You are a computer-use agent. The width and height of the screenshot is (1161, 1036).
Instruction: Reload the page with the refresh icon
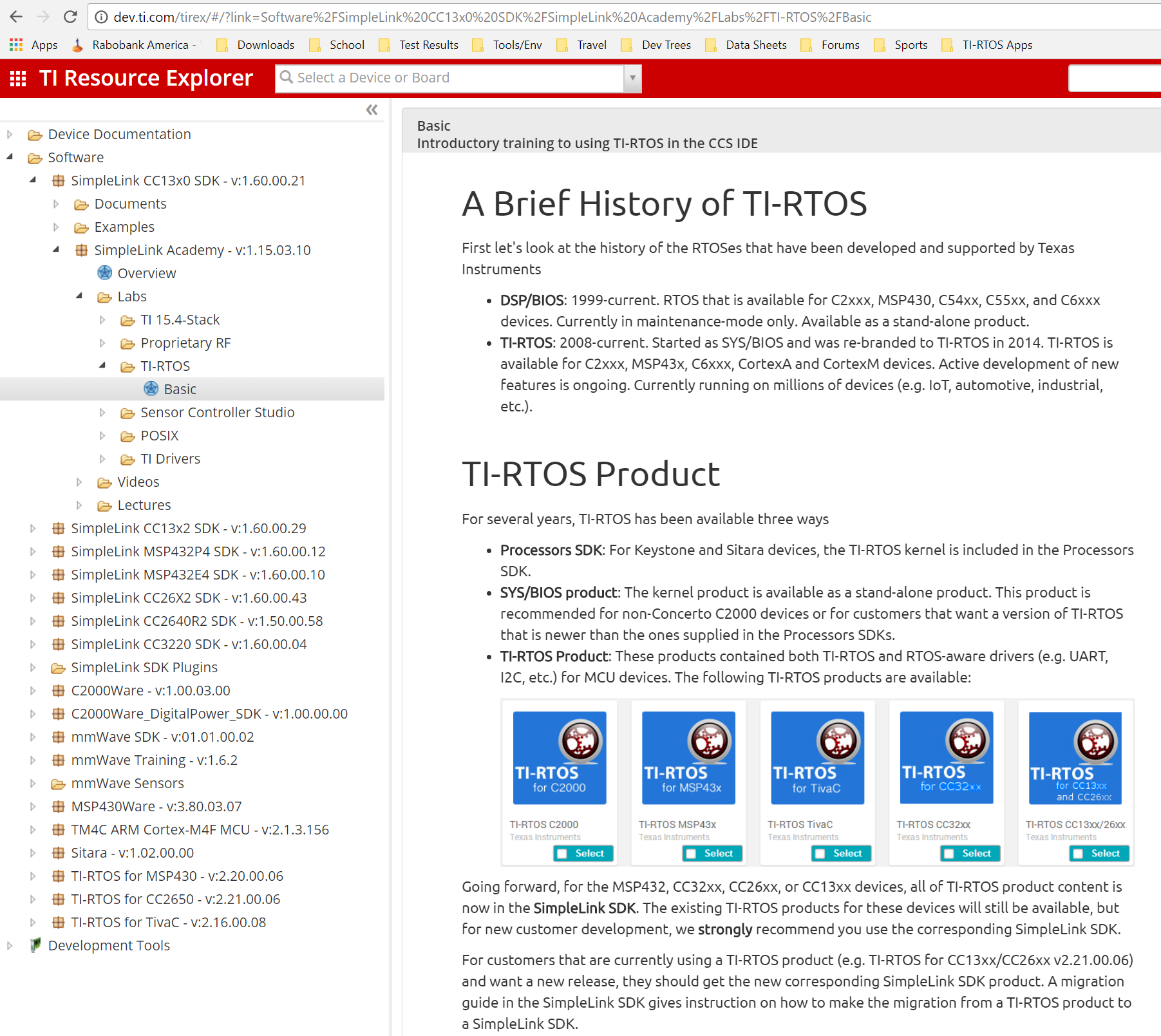(x=70, y=17)
